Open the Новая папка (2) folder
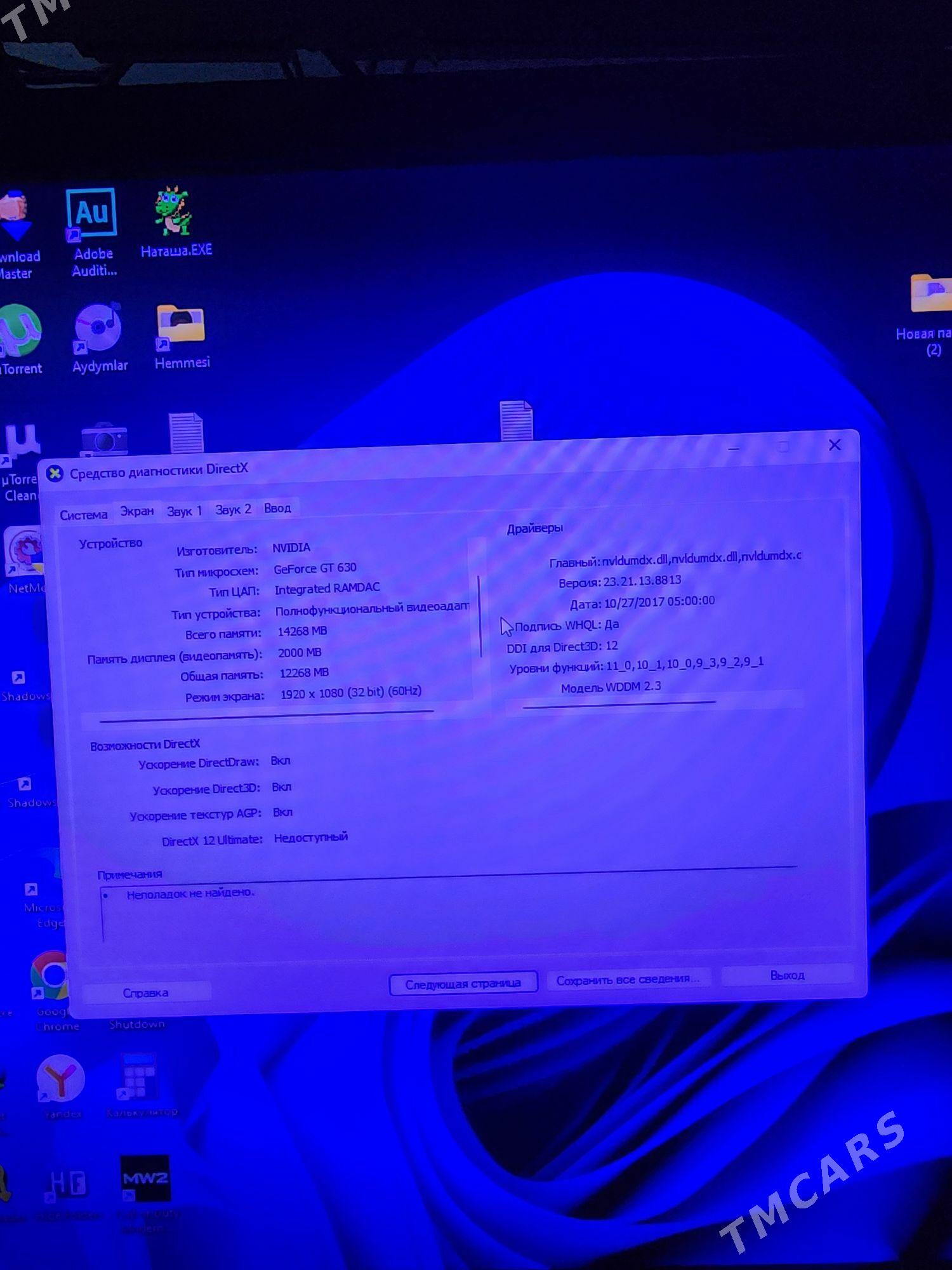The width and height of the screenshot is (952, 1270). point(930,295)
